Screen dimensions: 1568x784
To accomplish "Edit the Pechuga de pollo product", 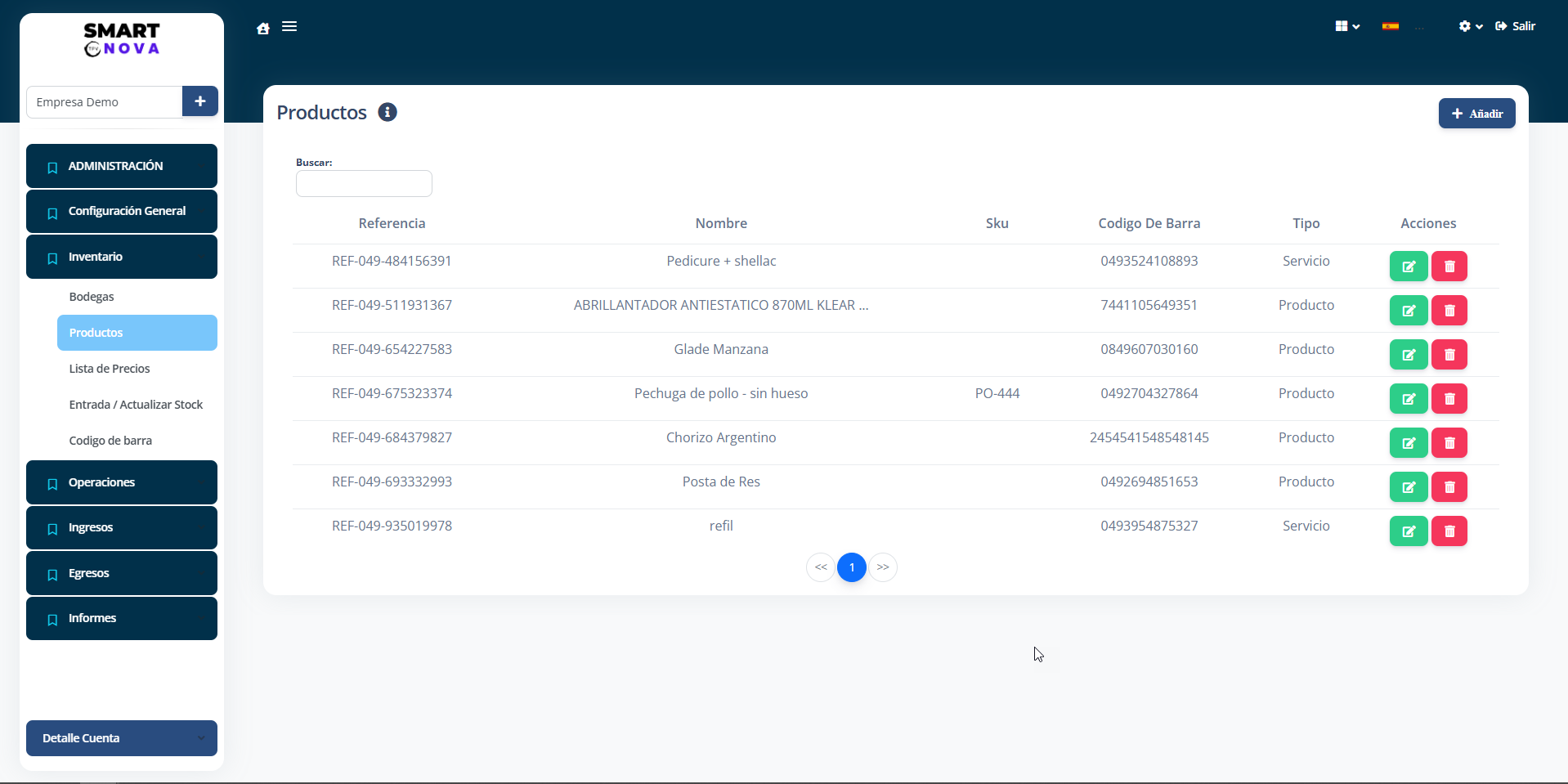I will [1408, 399].
